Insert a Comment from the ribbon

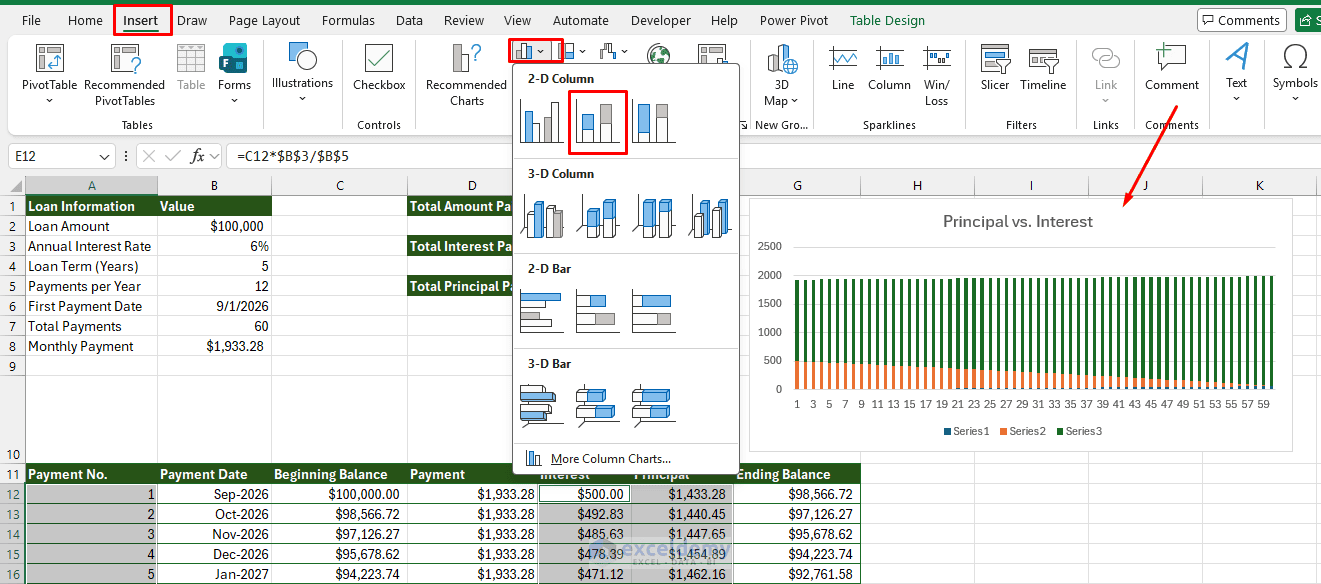1172,70
